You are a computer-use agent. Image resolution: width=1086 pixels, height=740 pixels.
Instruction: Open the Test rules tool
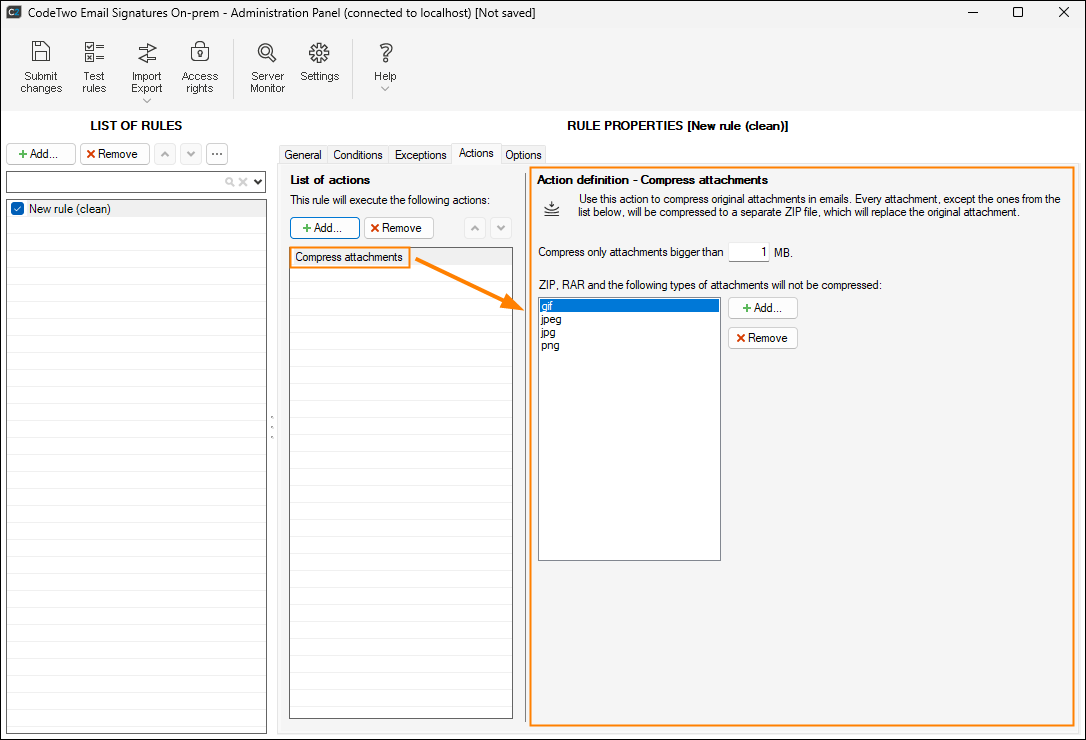94,53
